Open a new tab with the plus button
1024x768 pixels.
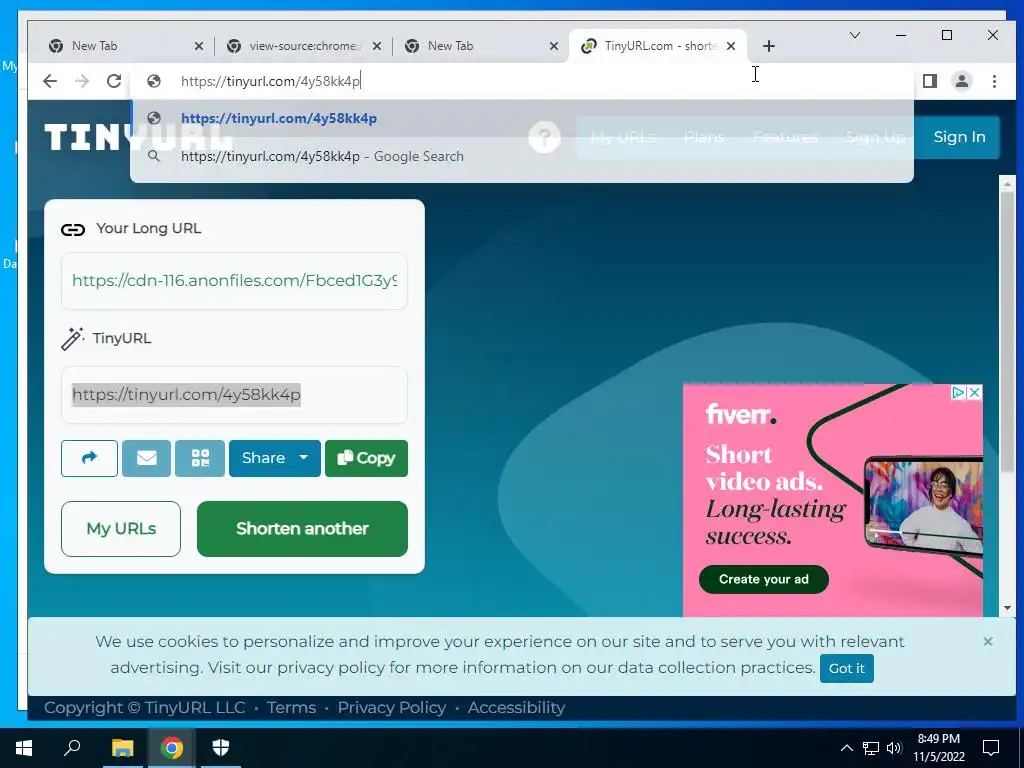[769, 46]
